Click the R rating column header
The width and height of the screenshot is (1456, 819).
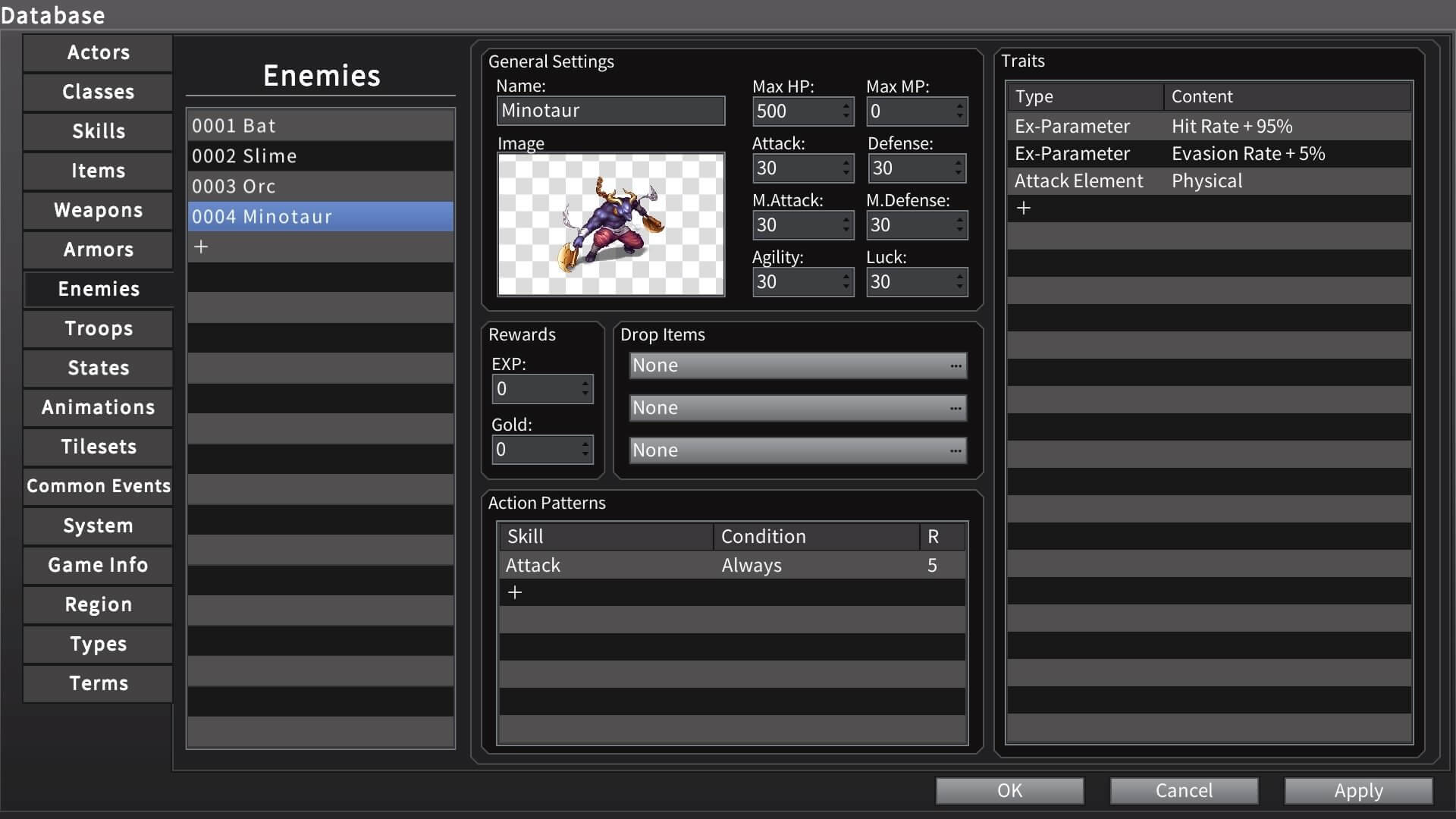[943, 537]
